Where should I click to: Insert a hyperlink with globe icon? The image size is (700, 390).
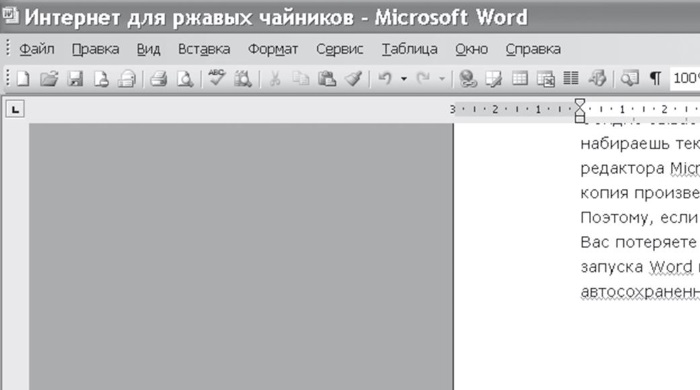point(468,79)
